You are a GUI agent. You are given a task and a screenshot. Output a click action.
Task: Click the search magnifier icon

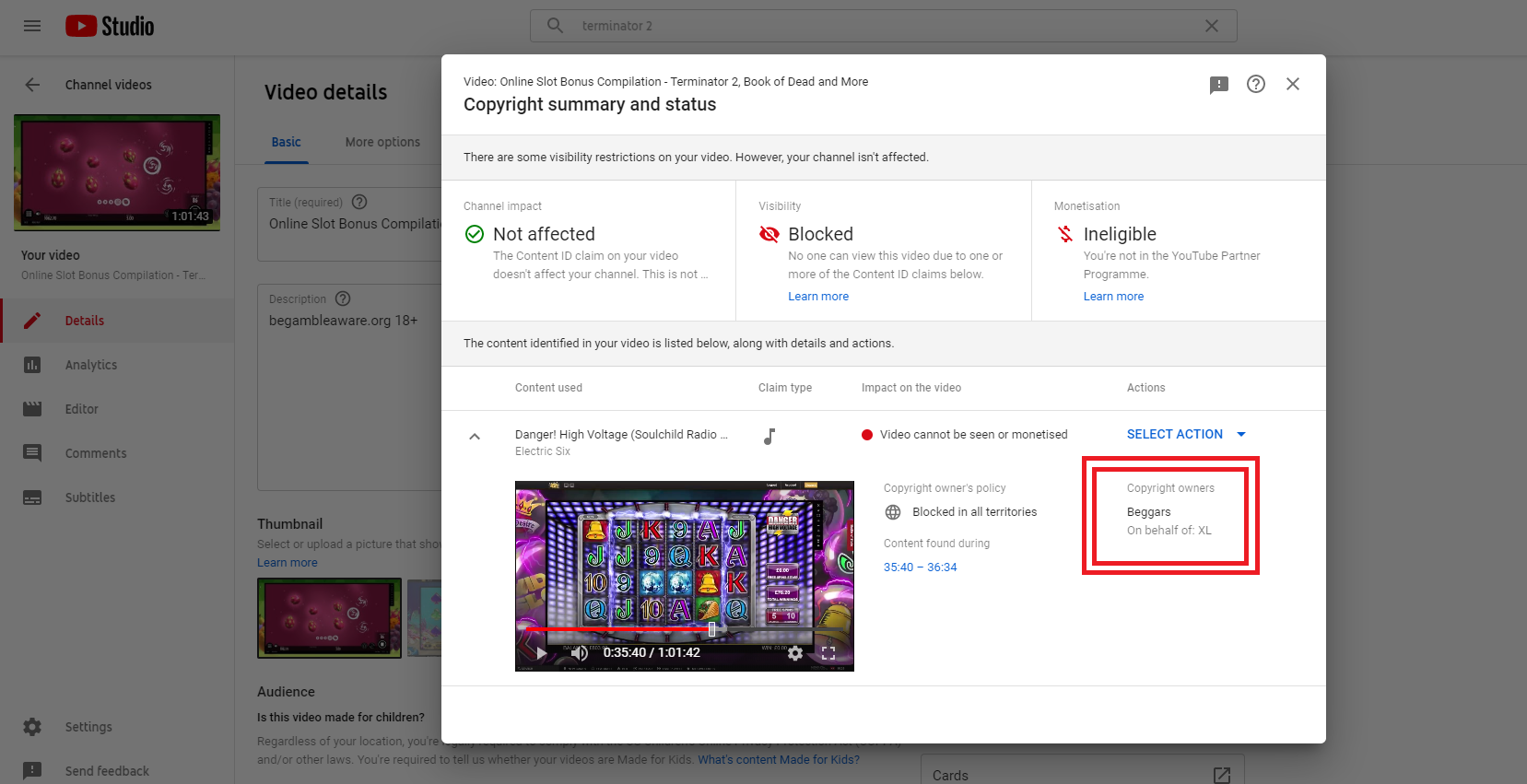pos(555,26)
